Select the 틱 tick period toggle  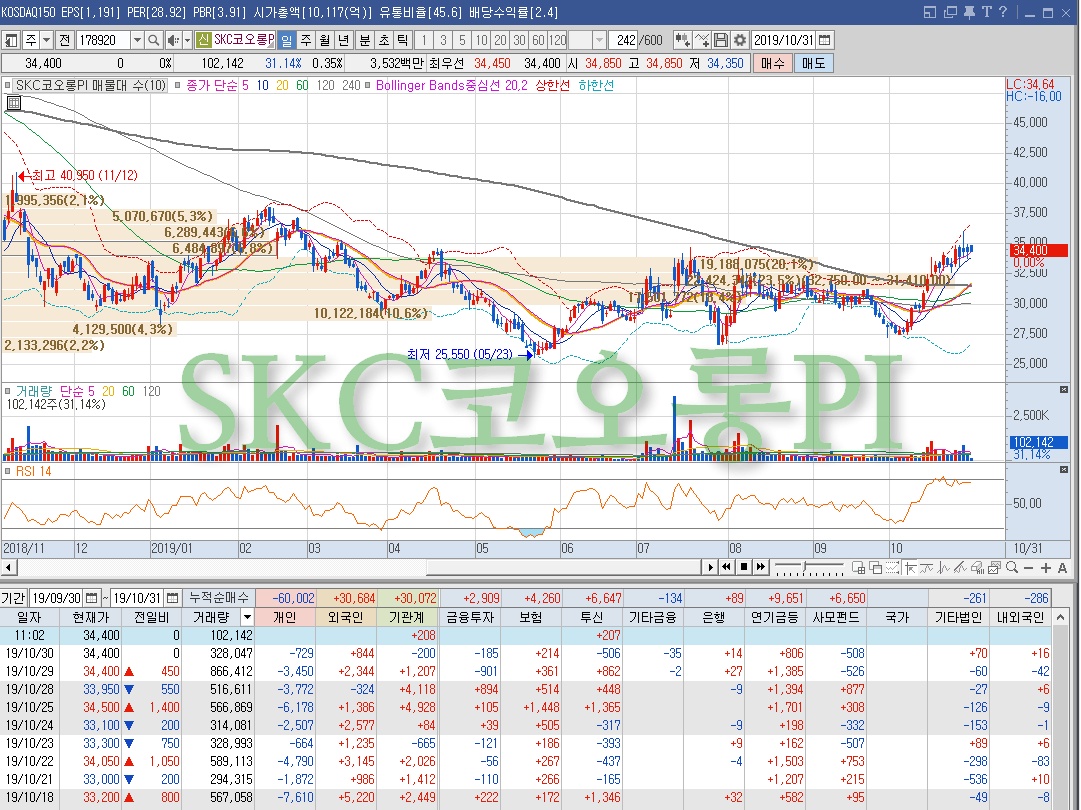click(x=403, y=40)
